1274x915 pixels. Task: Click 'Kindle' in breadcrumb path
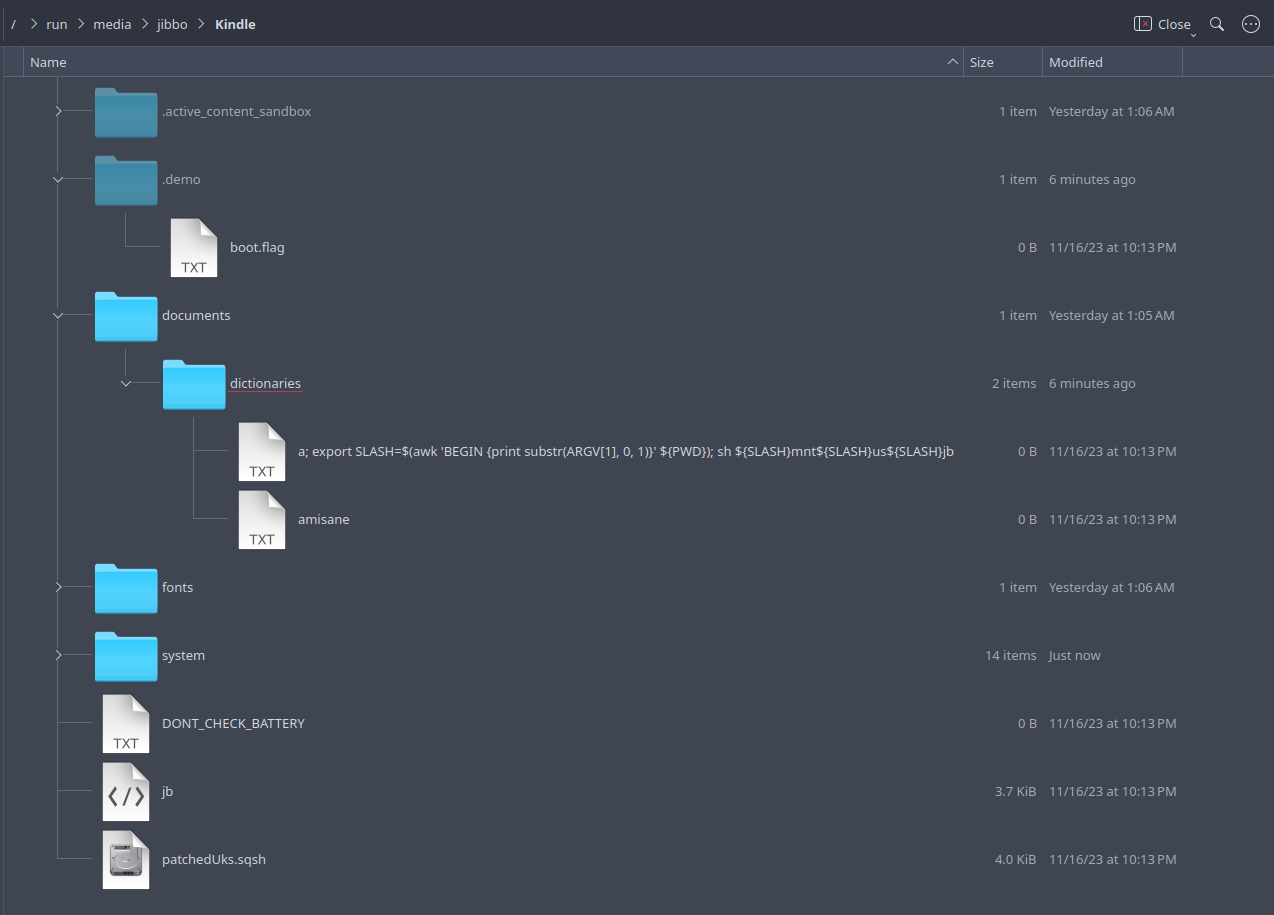pos(235,24)
